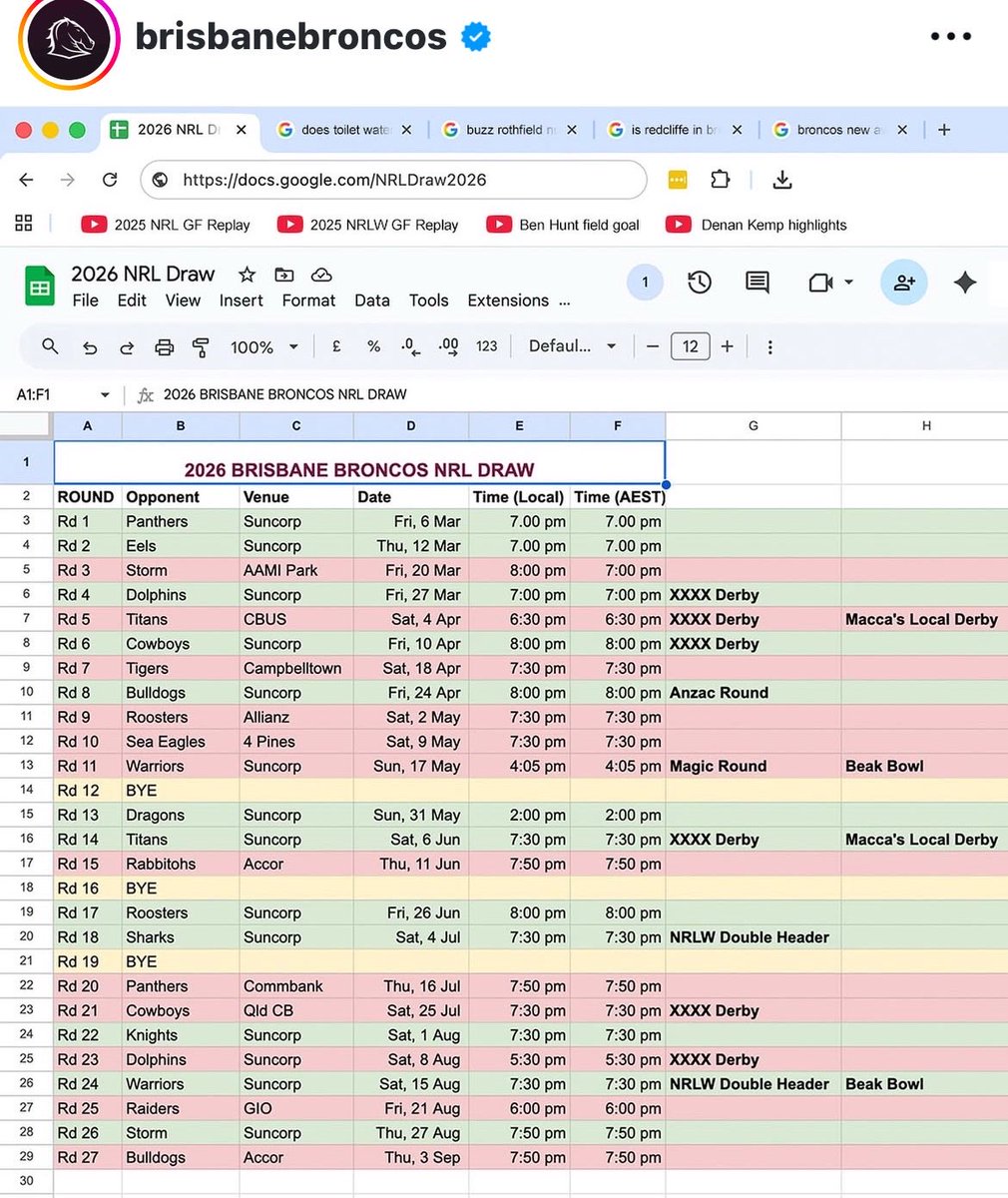Click the yellow extension icon in address bar
Viewport: 1008px width, 1198px height.
677,180
